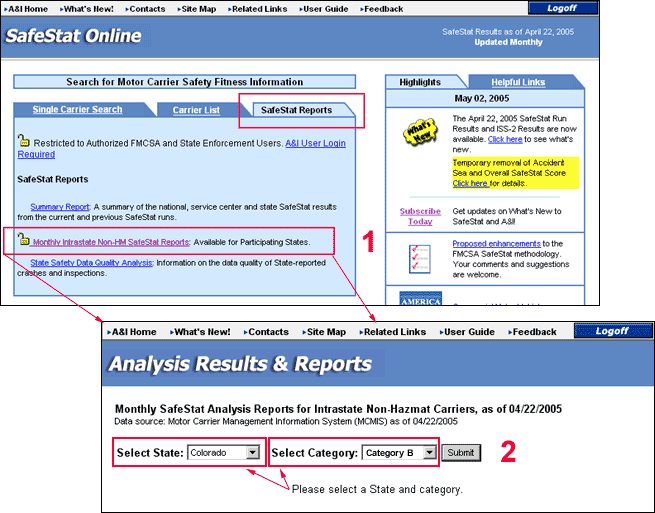655x513 pixels.
Task: Click the 'SafeStat Online' banner title
Action: 74,36
